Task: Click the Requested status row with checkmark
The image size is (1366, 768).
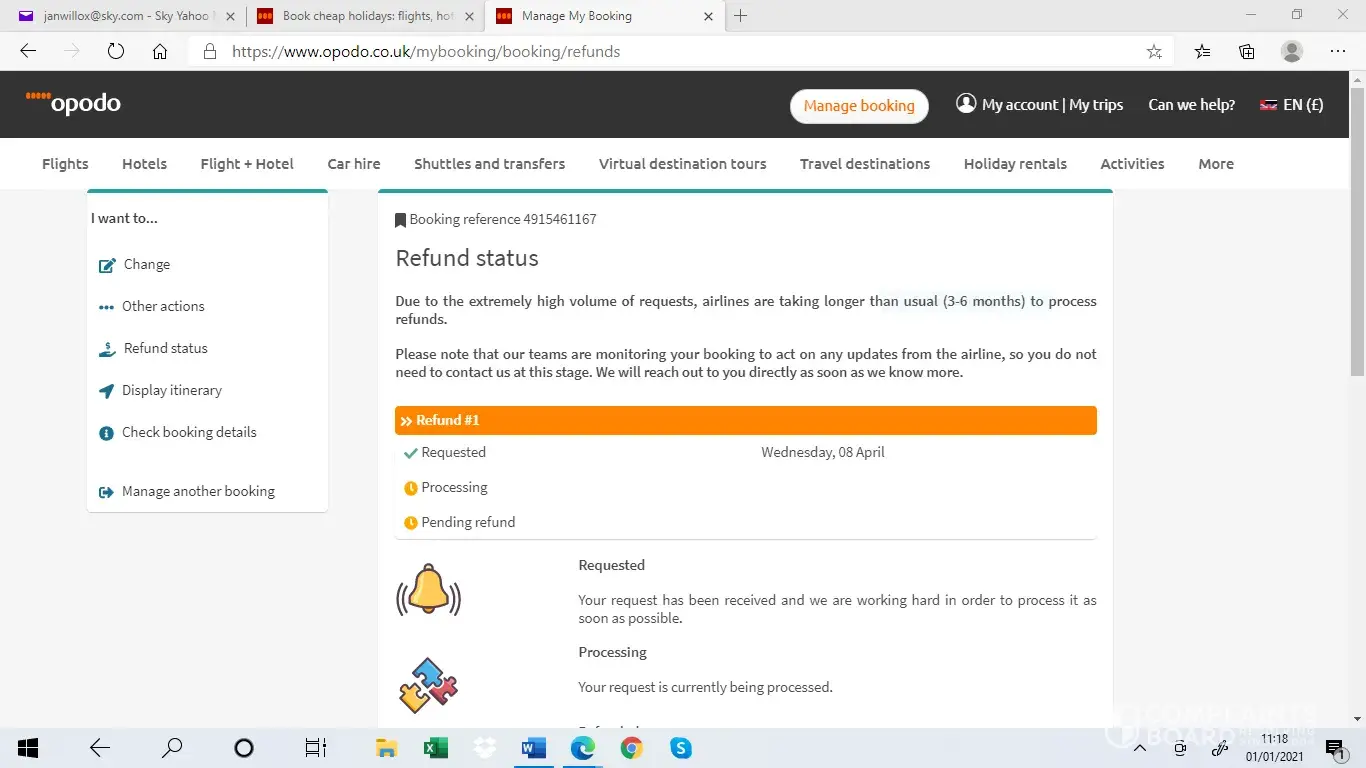Action: pyautogui.click(x=746, y=452)
